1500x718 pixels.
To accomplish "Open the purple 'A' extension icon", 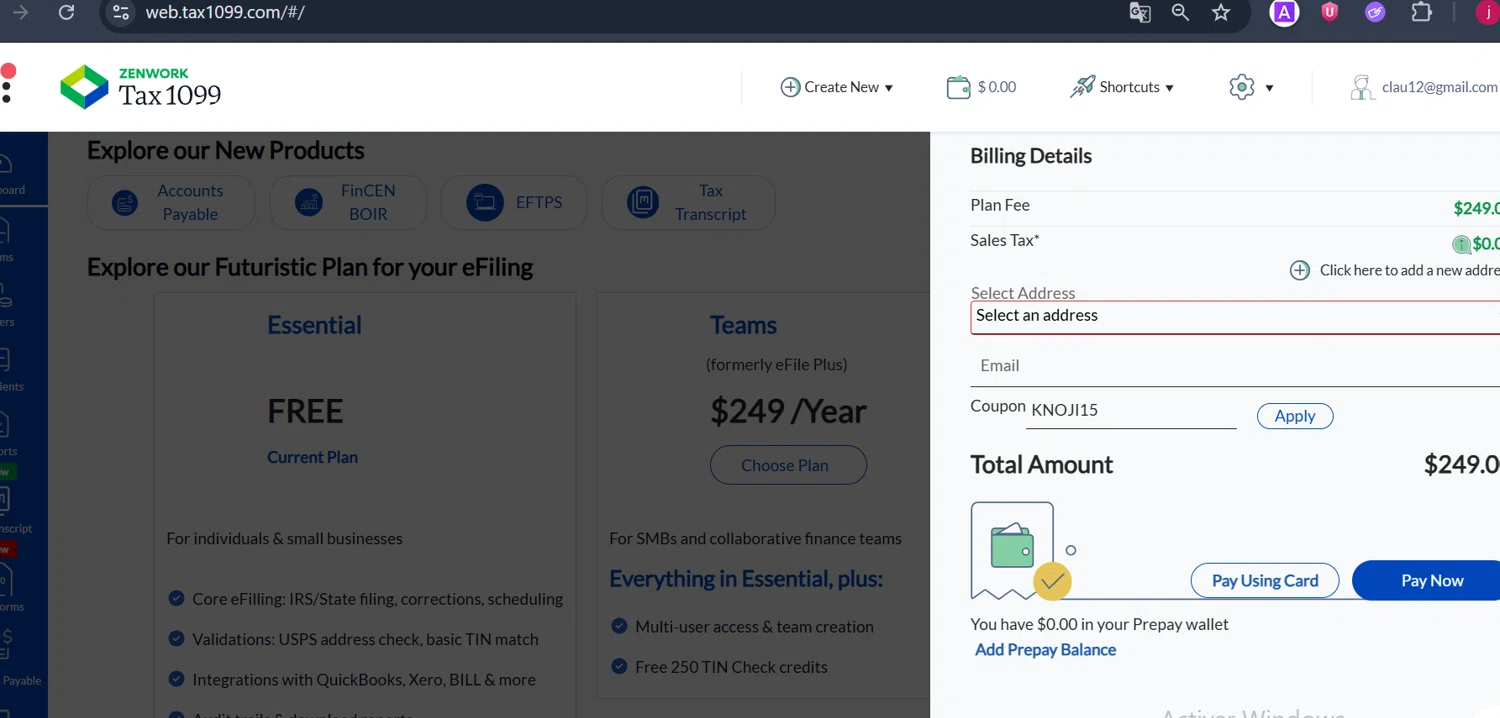I will click(1284, 12).
